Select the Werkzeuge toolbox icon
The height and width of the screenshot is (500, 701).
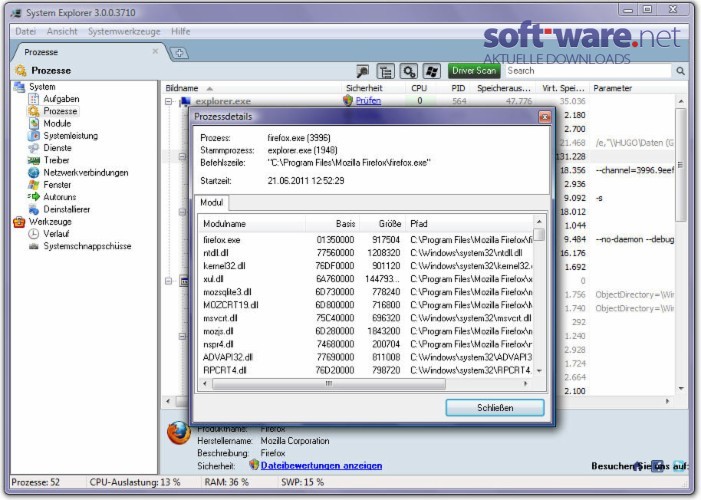pos(19,222)
